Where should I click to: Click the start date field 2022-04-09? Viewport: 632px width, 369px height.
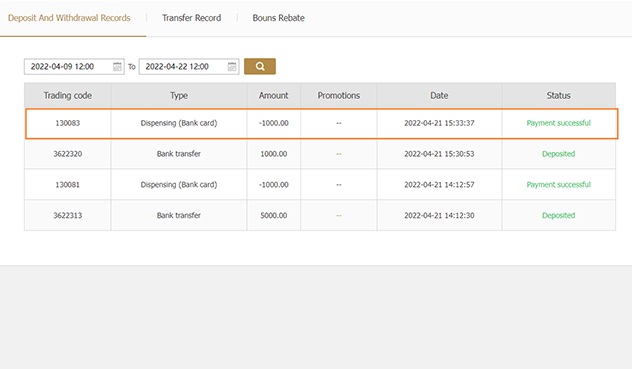point(74,67)
